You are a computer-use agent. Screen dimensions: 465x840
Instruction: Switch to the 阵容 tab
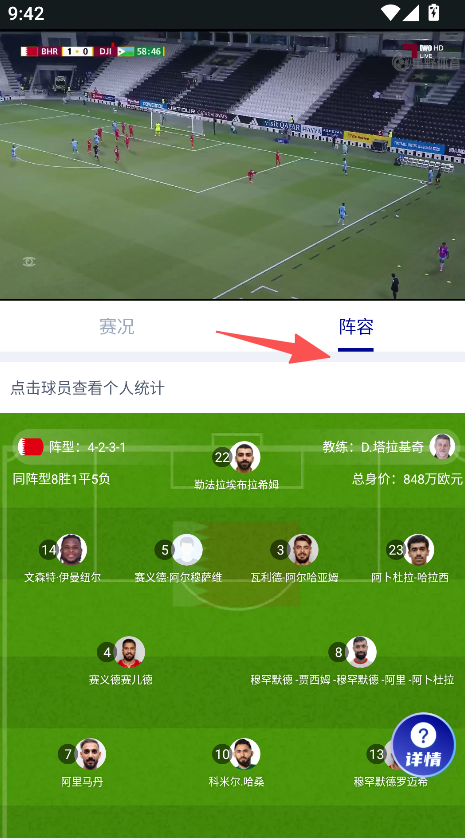tap(356, 326)
